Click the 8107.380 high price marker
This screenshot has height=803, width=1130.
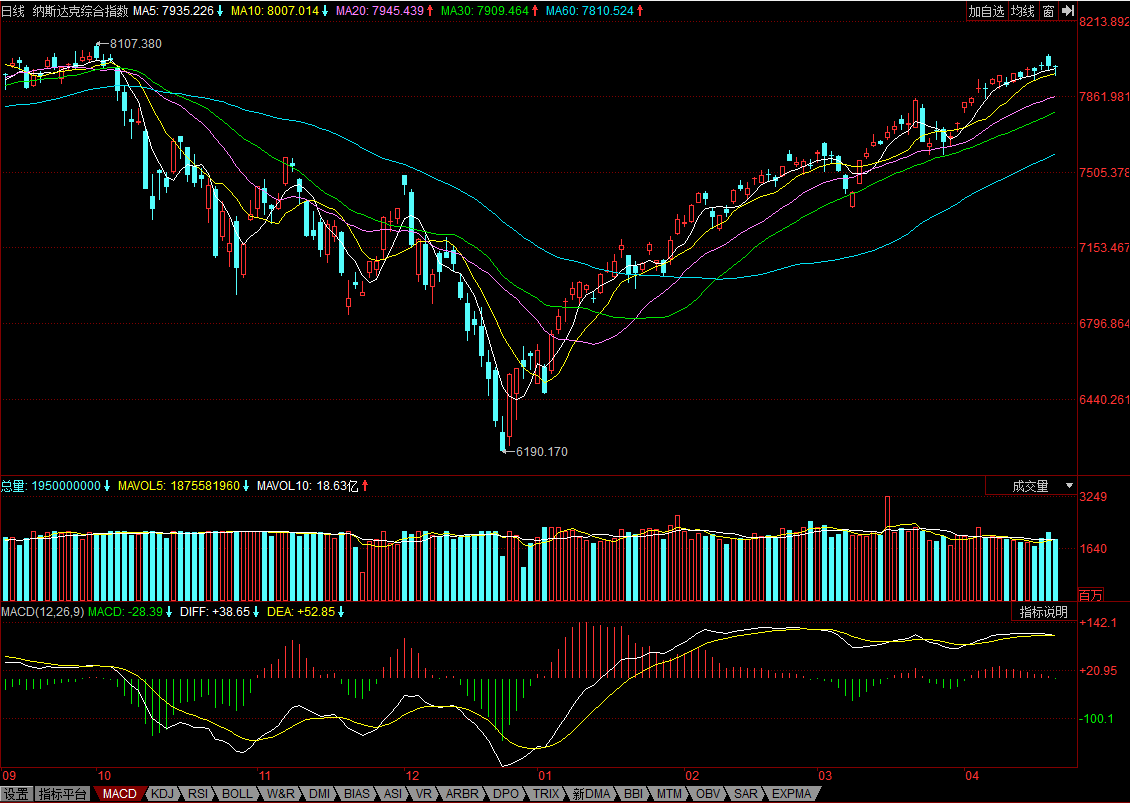[135, 44]
